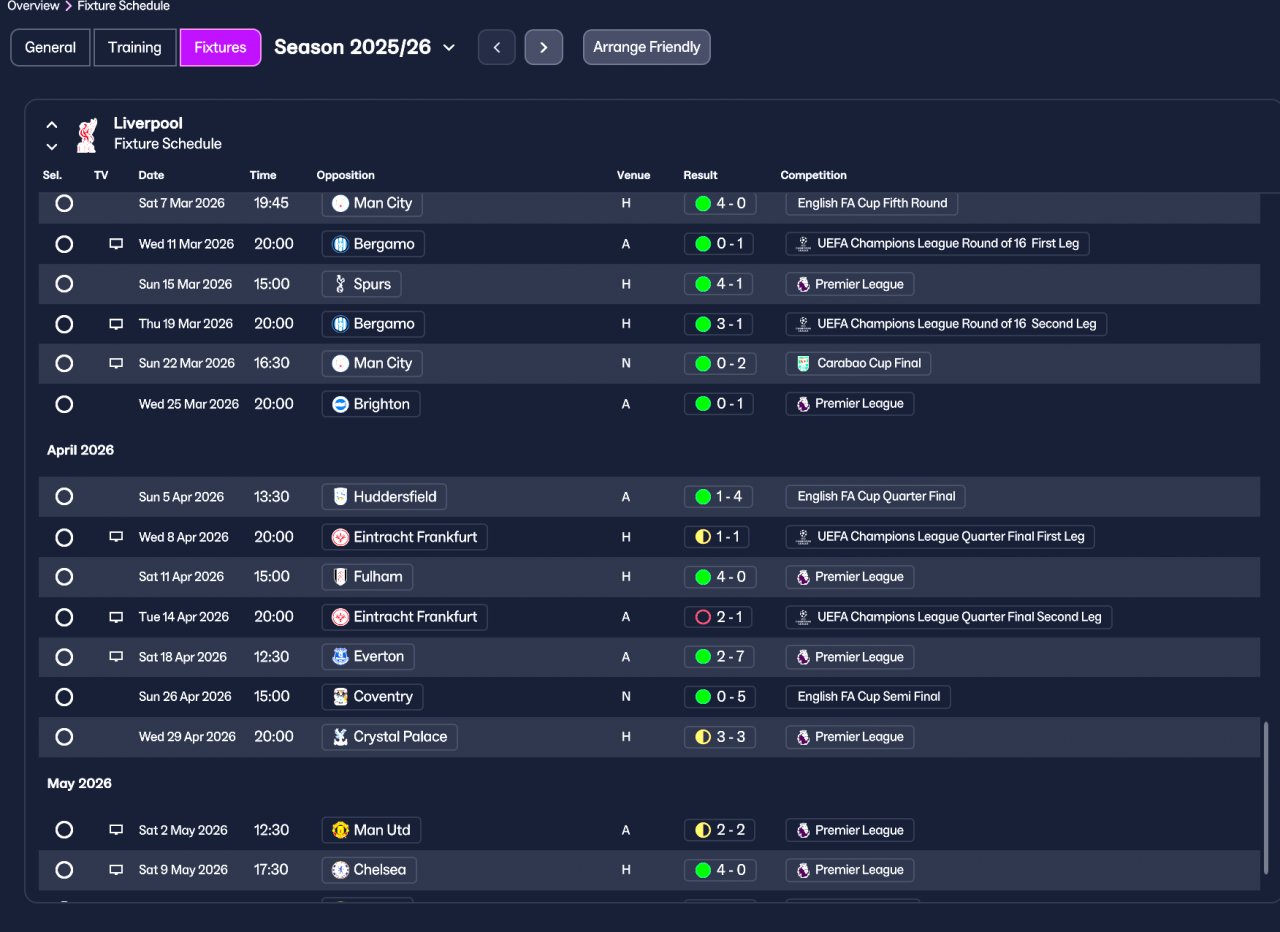Open the Season 2025/26 dropdown
This screenshot has width=1280, height=932.
pos(365,47)
